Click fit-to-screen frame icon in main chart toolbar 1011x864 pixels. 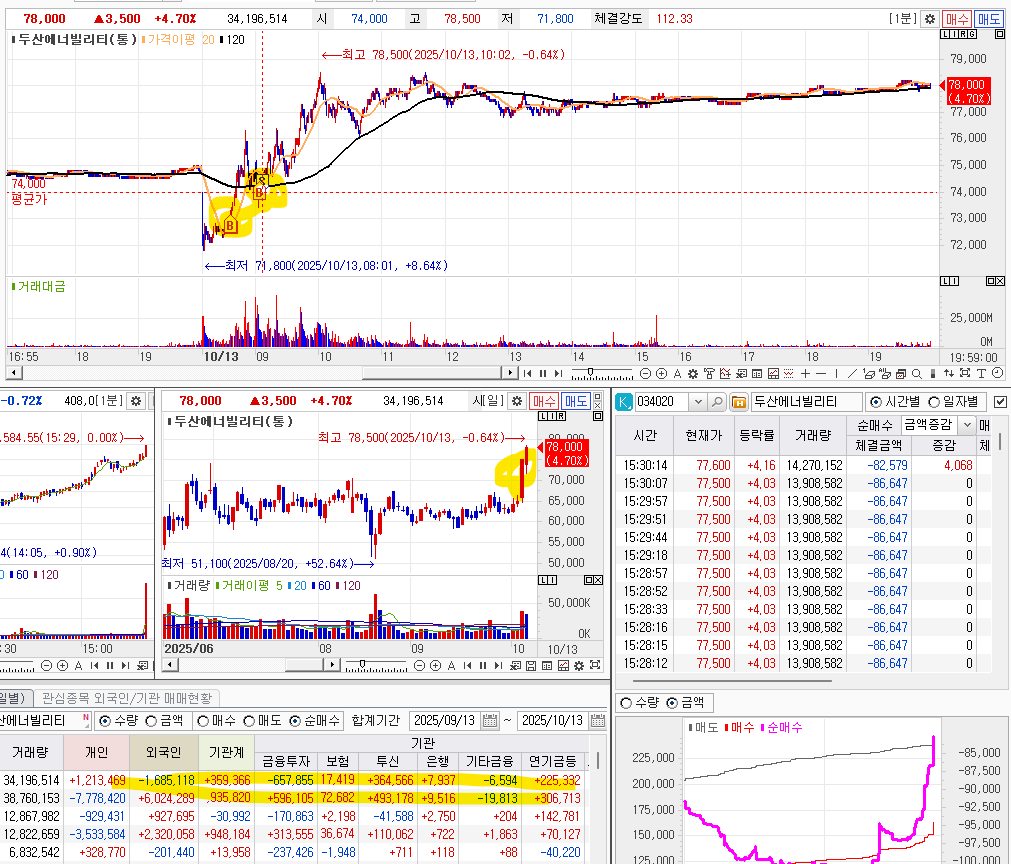pyautogui.click(x=965, y=373)
